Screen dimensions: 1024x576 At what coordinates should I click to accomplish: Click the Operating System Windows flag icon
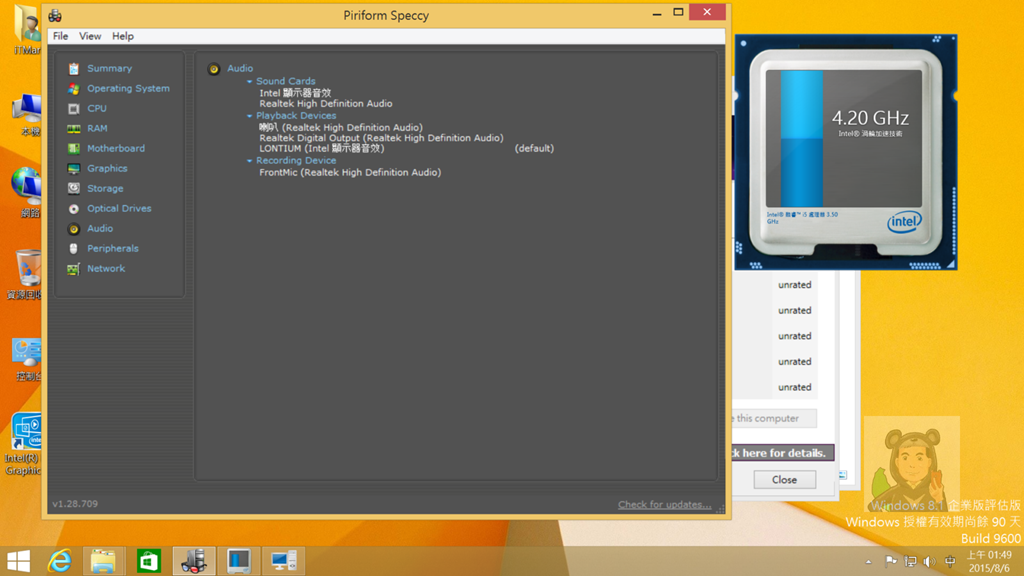74,88
